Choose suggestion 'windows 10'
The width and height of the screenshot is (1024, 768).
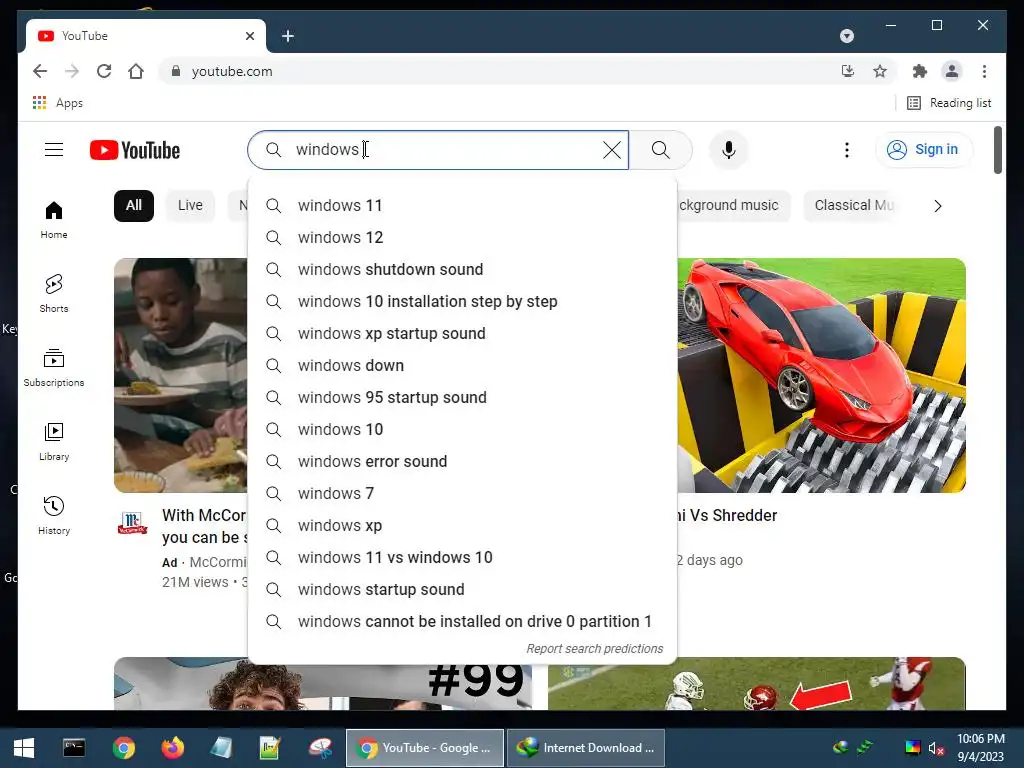click(x=462, y=430)
